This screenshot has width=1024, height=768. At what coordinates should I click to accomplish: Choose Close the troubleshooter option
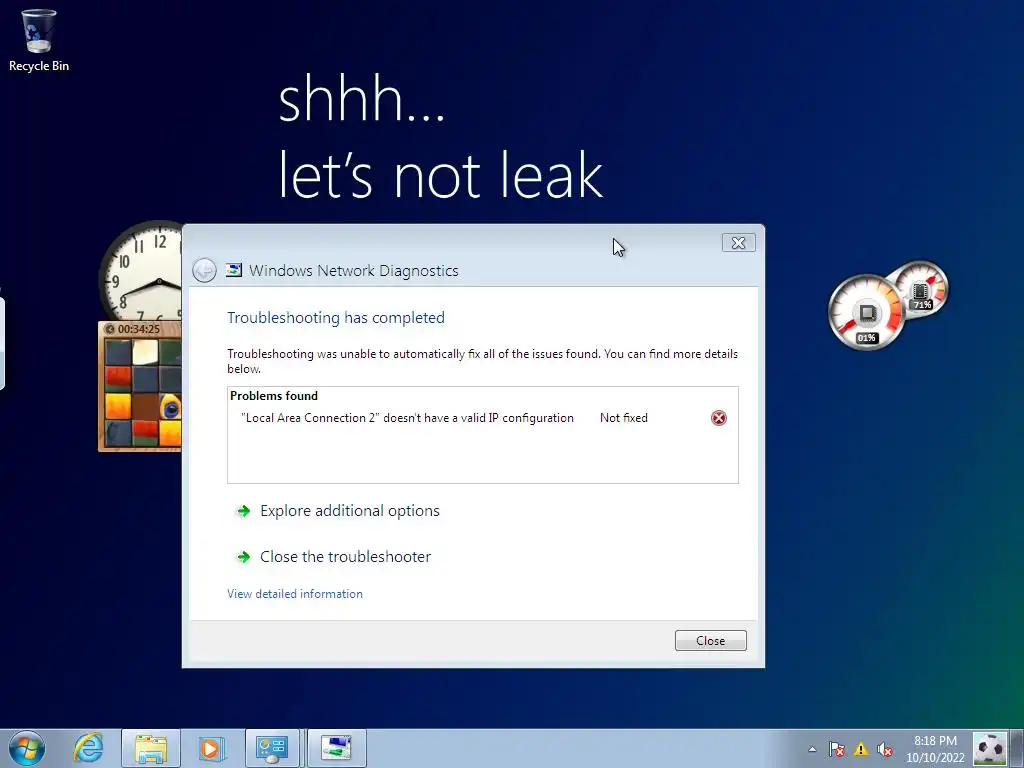click(345, 556)
